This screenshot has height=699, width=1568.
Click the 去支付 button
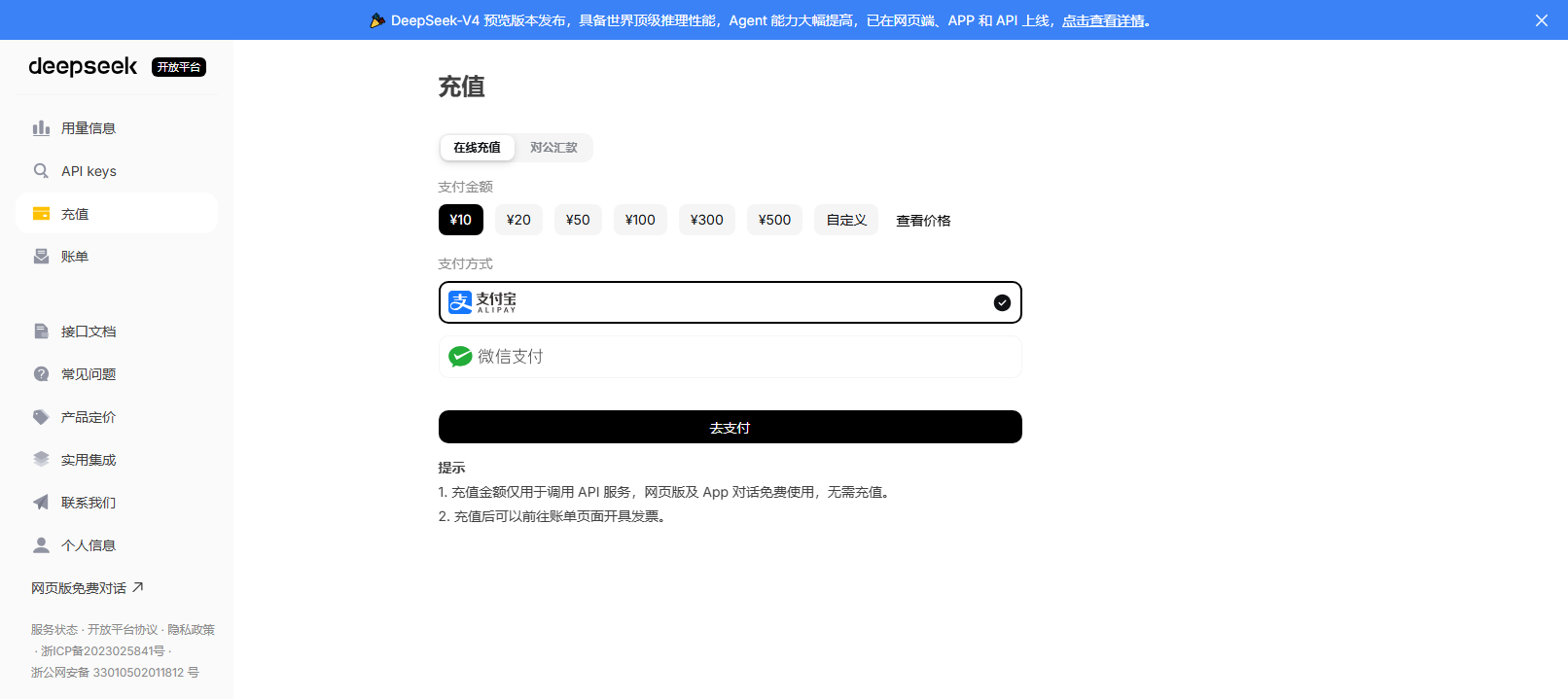[731, 427]
